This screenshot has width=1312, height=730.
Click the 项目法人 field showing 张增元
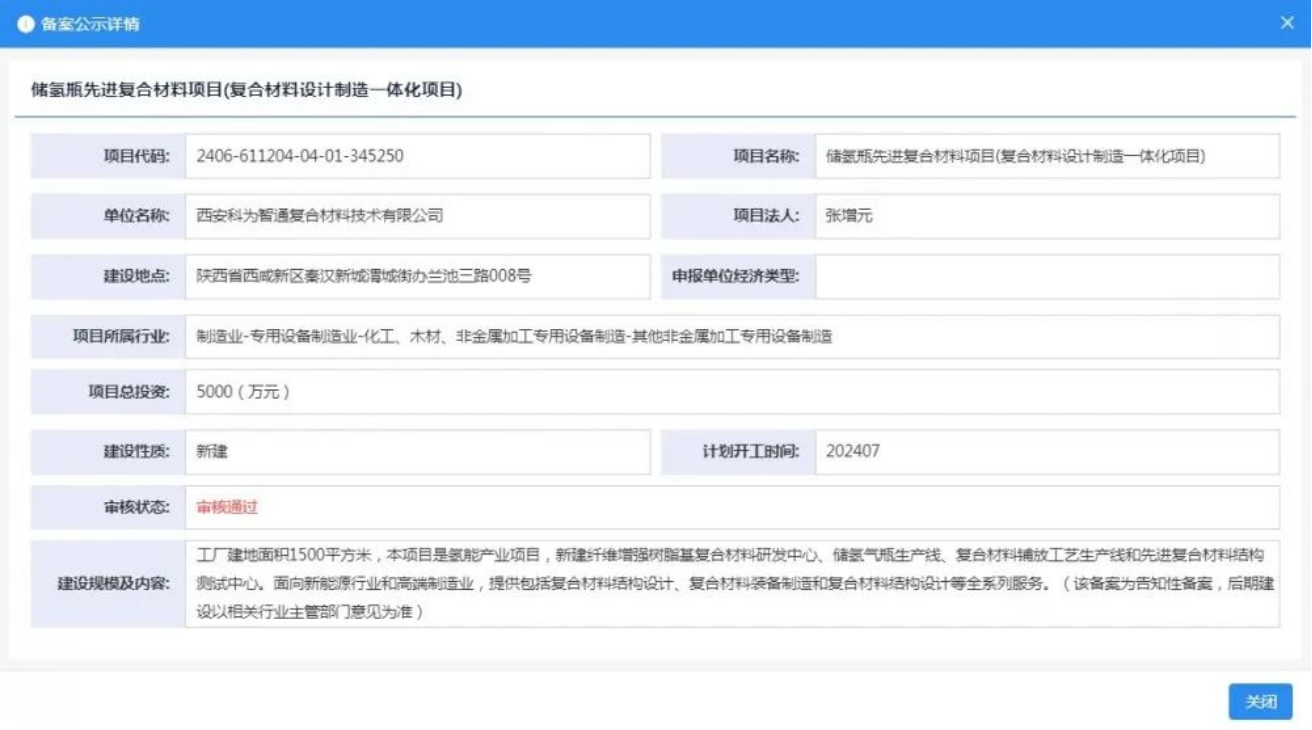pos(1046,216)
